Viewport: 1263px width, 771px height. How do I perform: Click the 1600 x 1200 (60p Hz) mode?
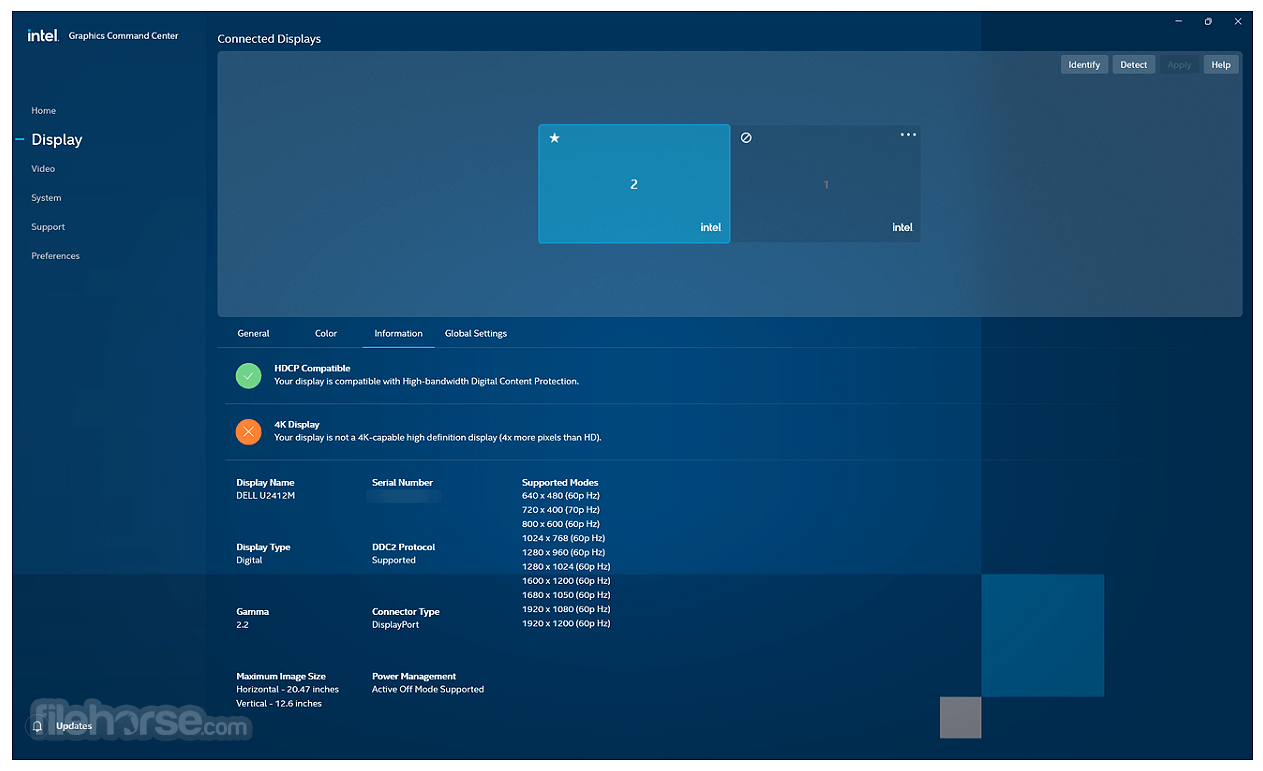tap(566, 581)
